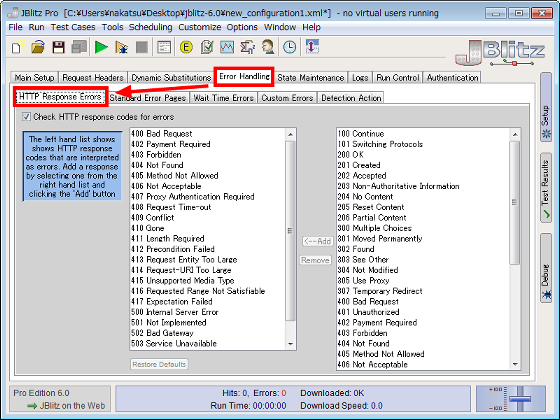The width and height of the screenshot is (560, 420).
Task: Open the Wait Time Errors sub-tab
Action: pos(224,98)
